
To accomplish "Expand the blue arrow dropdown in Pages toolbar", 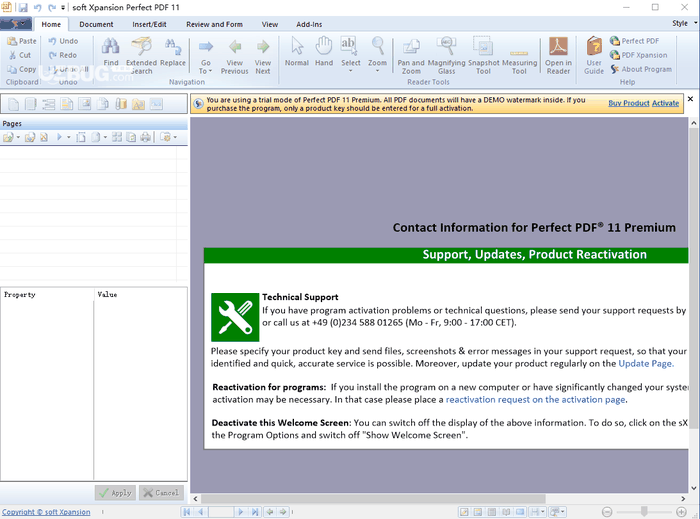I will 68,137.
